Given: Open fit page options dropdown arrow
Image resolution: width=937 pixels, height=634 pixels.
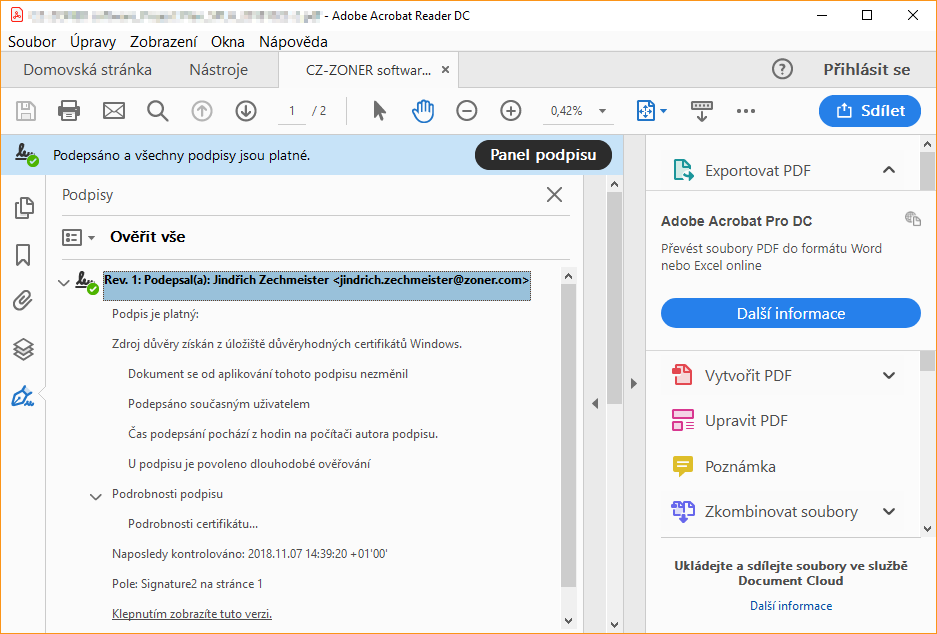Looking at the screenshot, I should point(663,111).
